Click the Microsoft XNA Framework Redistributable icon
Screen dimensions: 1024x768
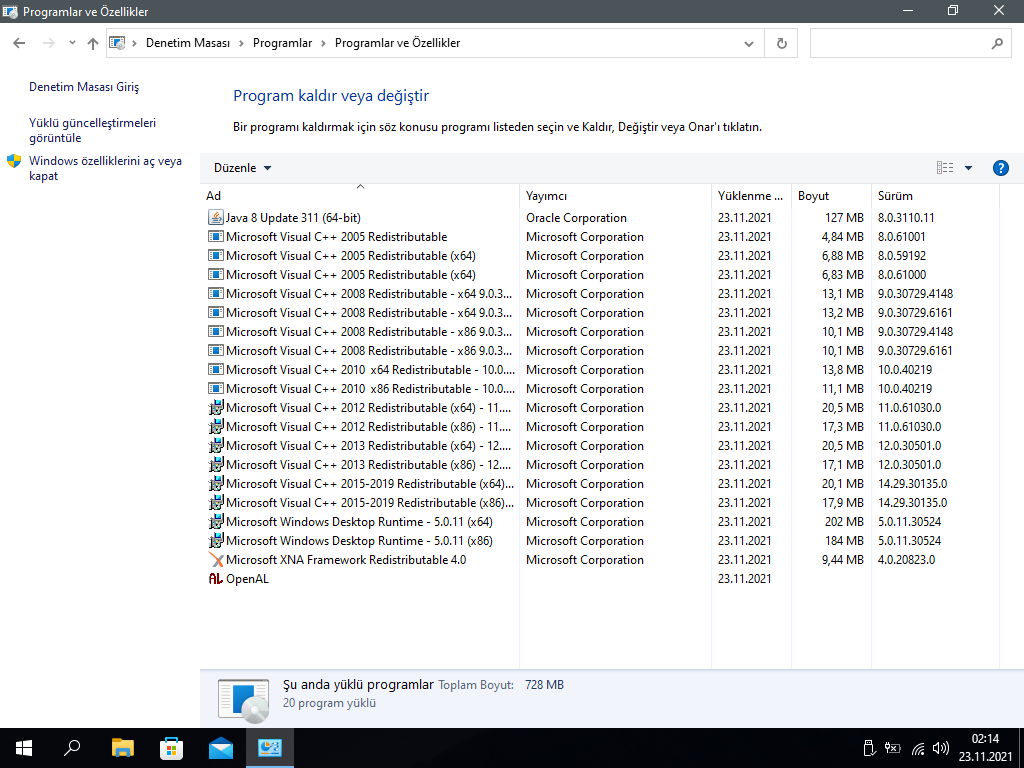216,560
